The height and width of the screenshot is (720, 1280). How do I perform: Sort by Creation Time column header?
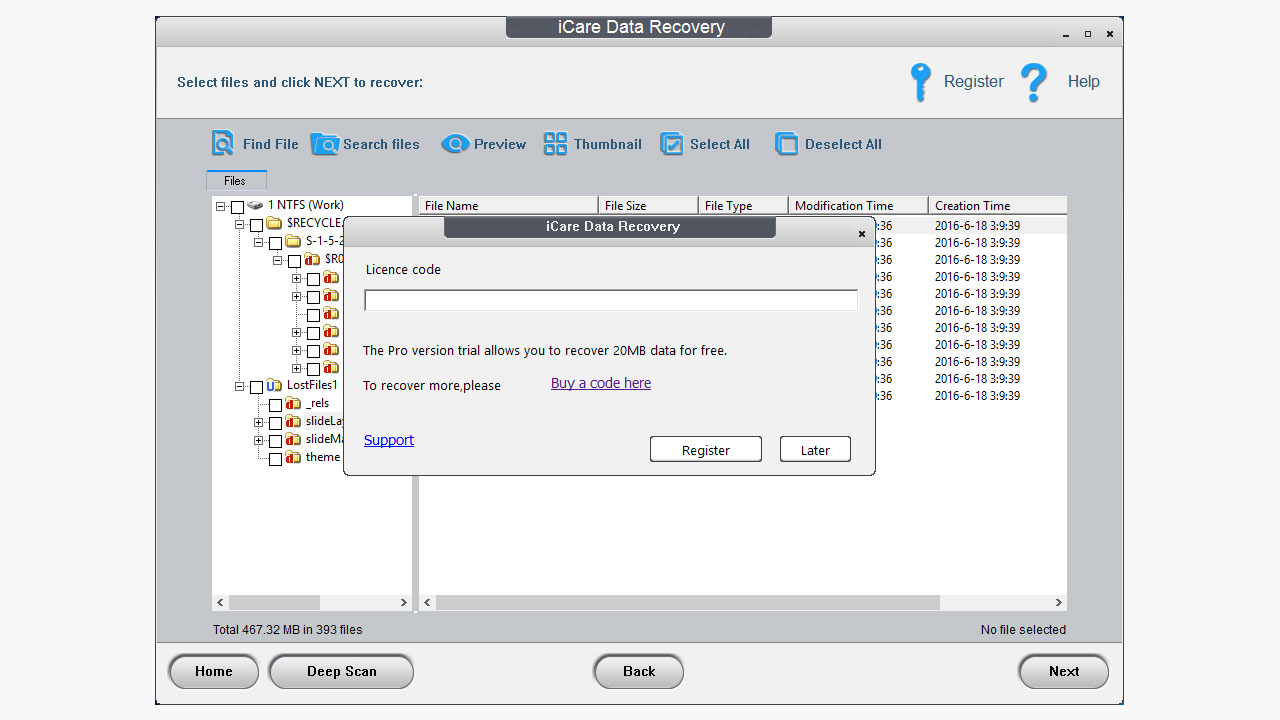pos(997,205)
